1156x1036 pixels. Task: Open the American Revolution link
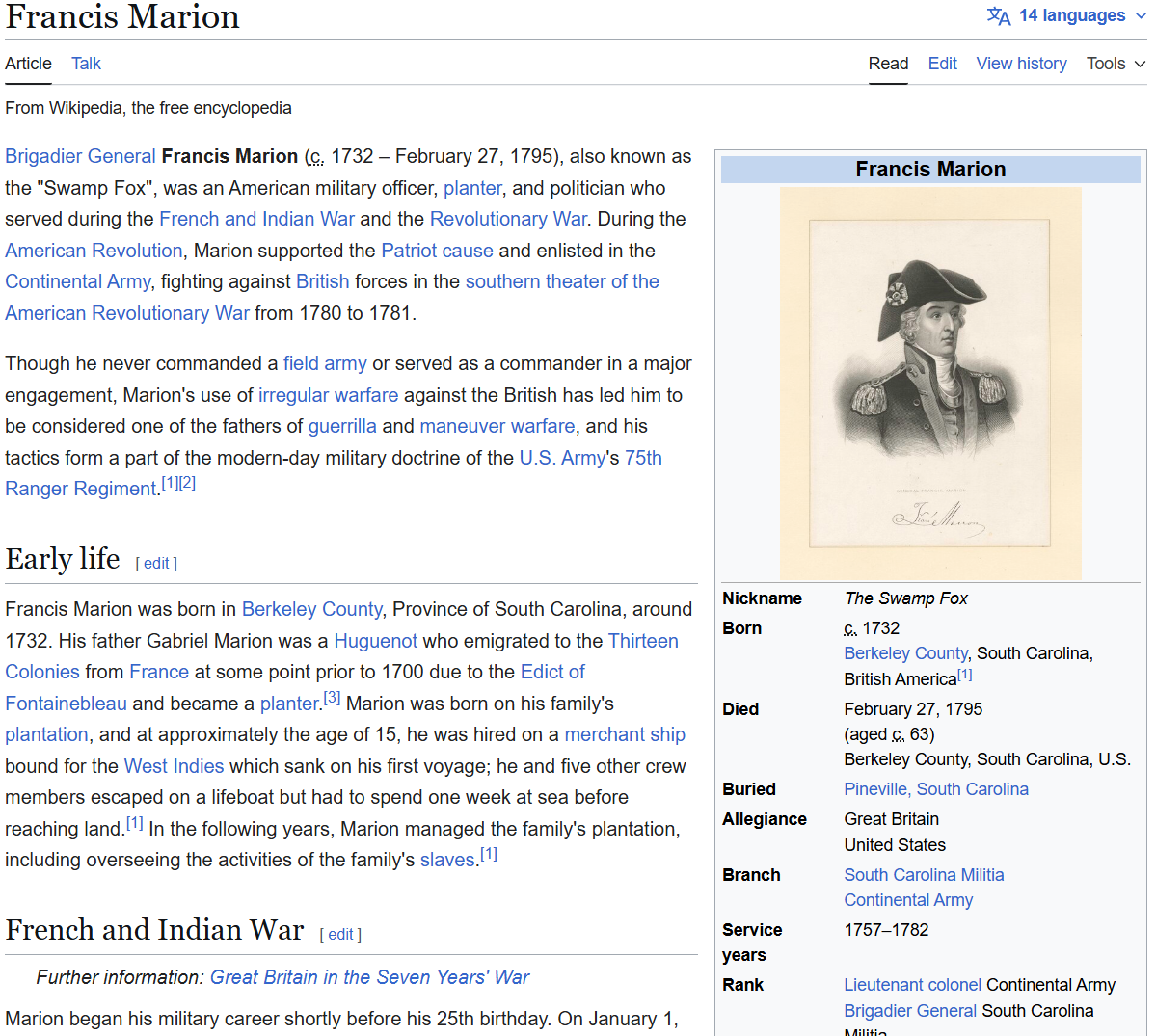94,252
